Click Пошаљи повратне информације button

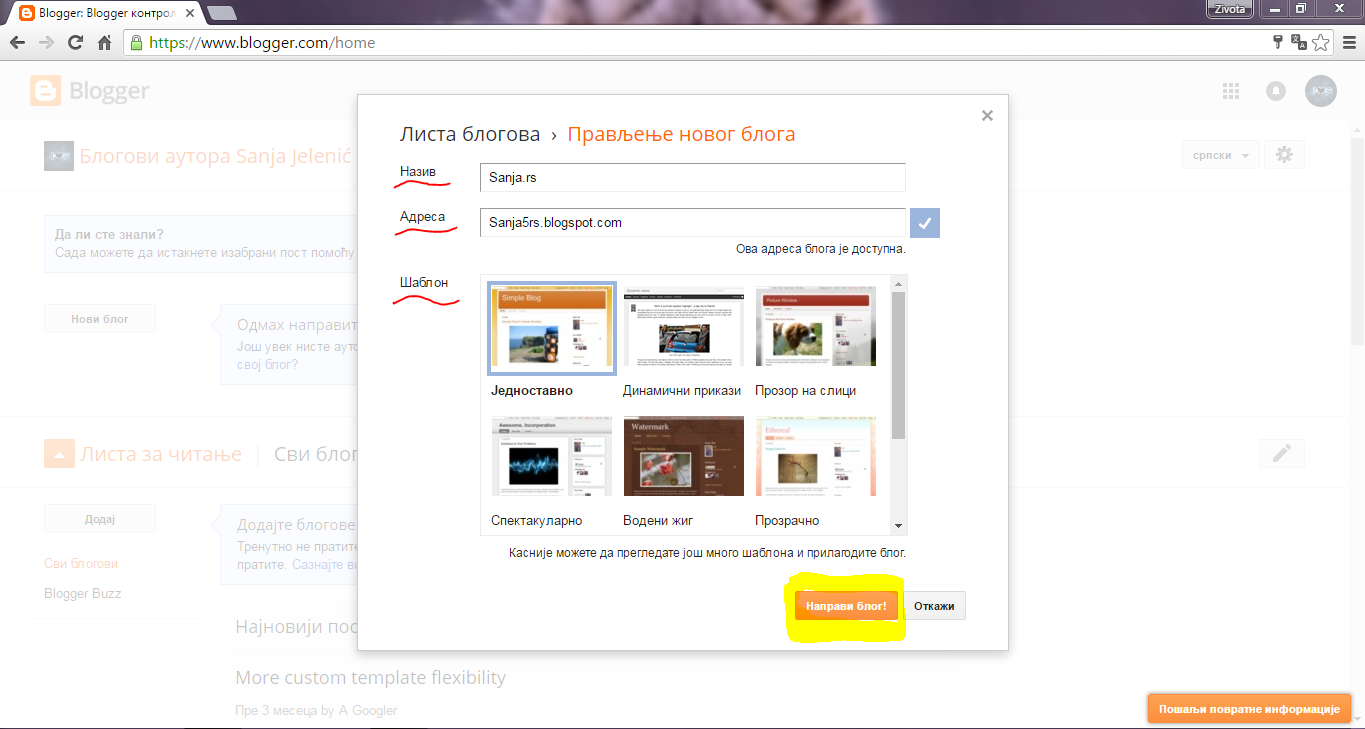coord(1249,708)
